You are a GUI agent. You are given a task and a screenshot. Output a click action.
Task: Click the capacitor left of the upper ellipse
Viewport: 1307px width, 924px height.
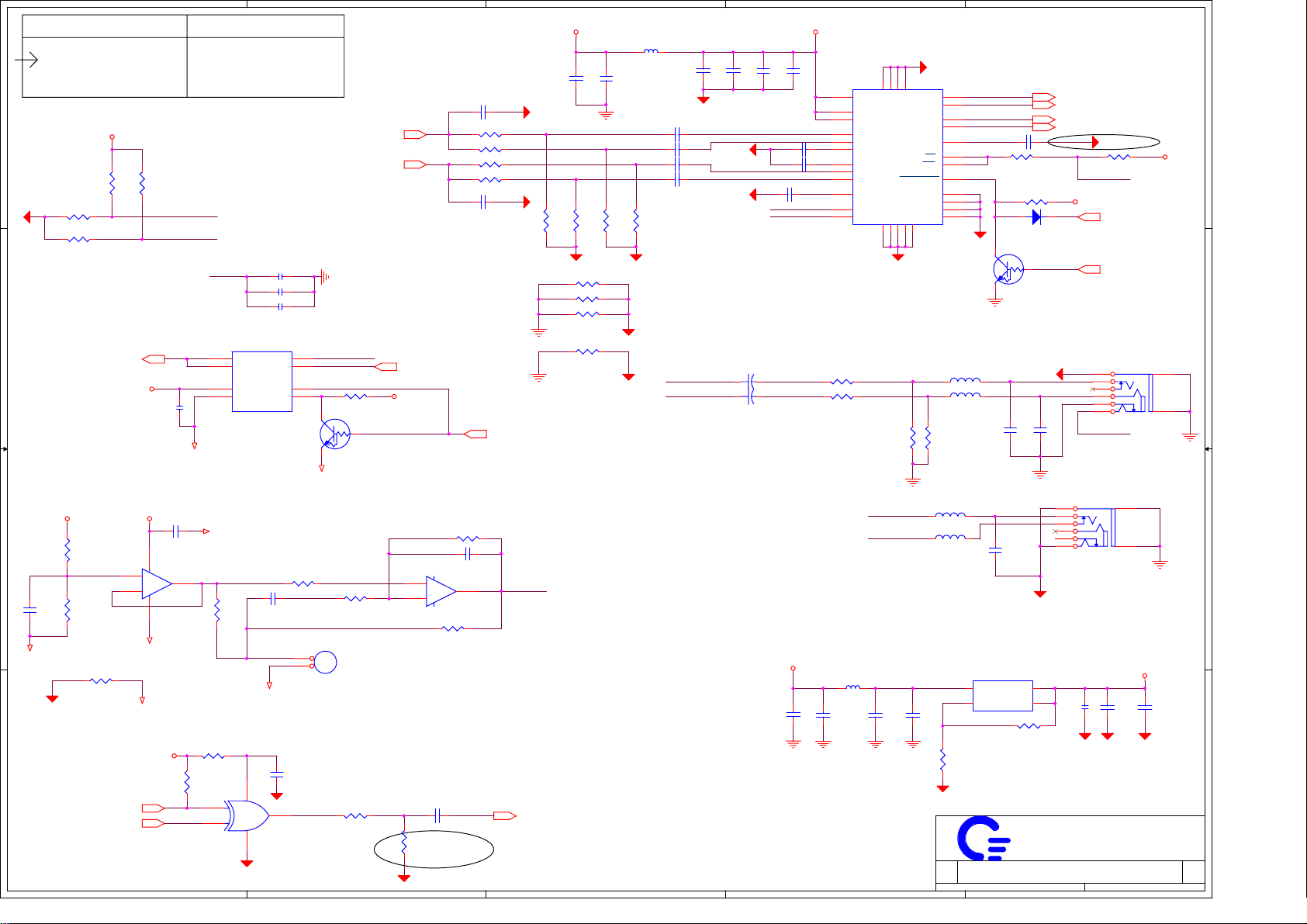[x=1028, y=142]
